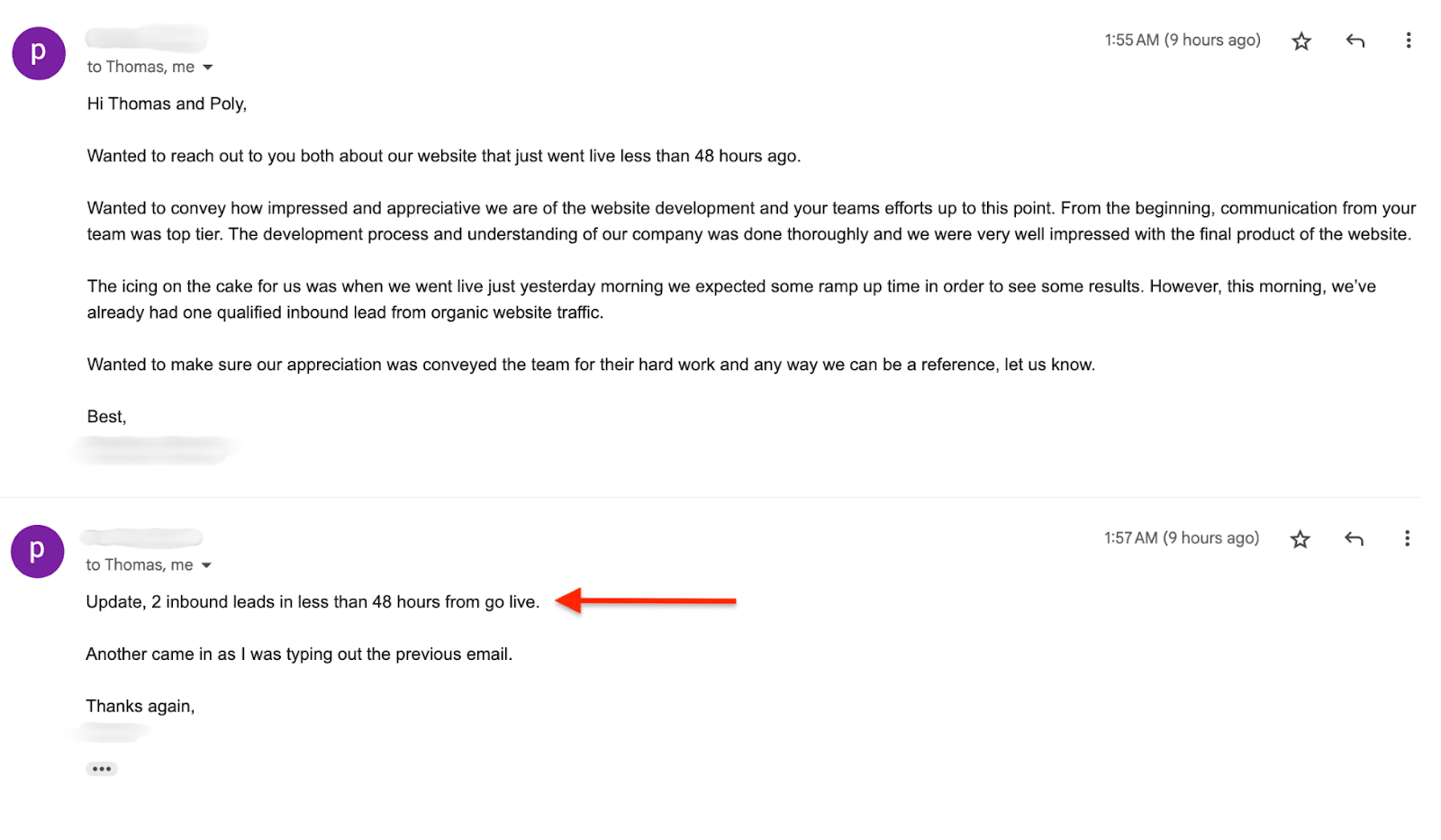Viewport: 1441px width, 840px height.
Task: Open More options for 1:57 AM email
Action: coord(1407,538)
